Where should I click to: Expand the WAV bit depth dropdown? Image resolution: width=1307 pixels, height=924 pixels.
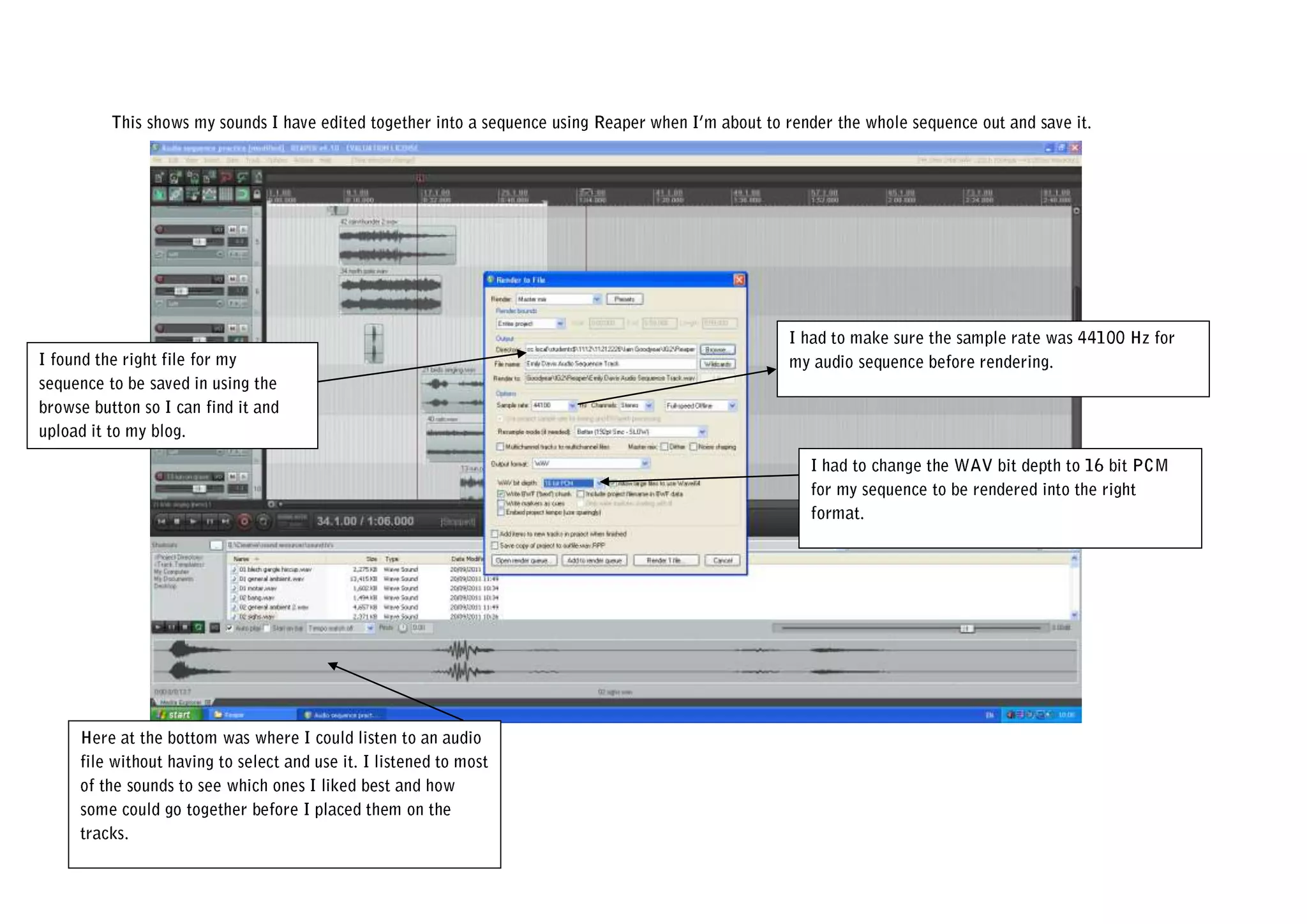[599, 483]
